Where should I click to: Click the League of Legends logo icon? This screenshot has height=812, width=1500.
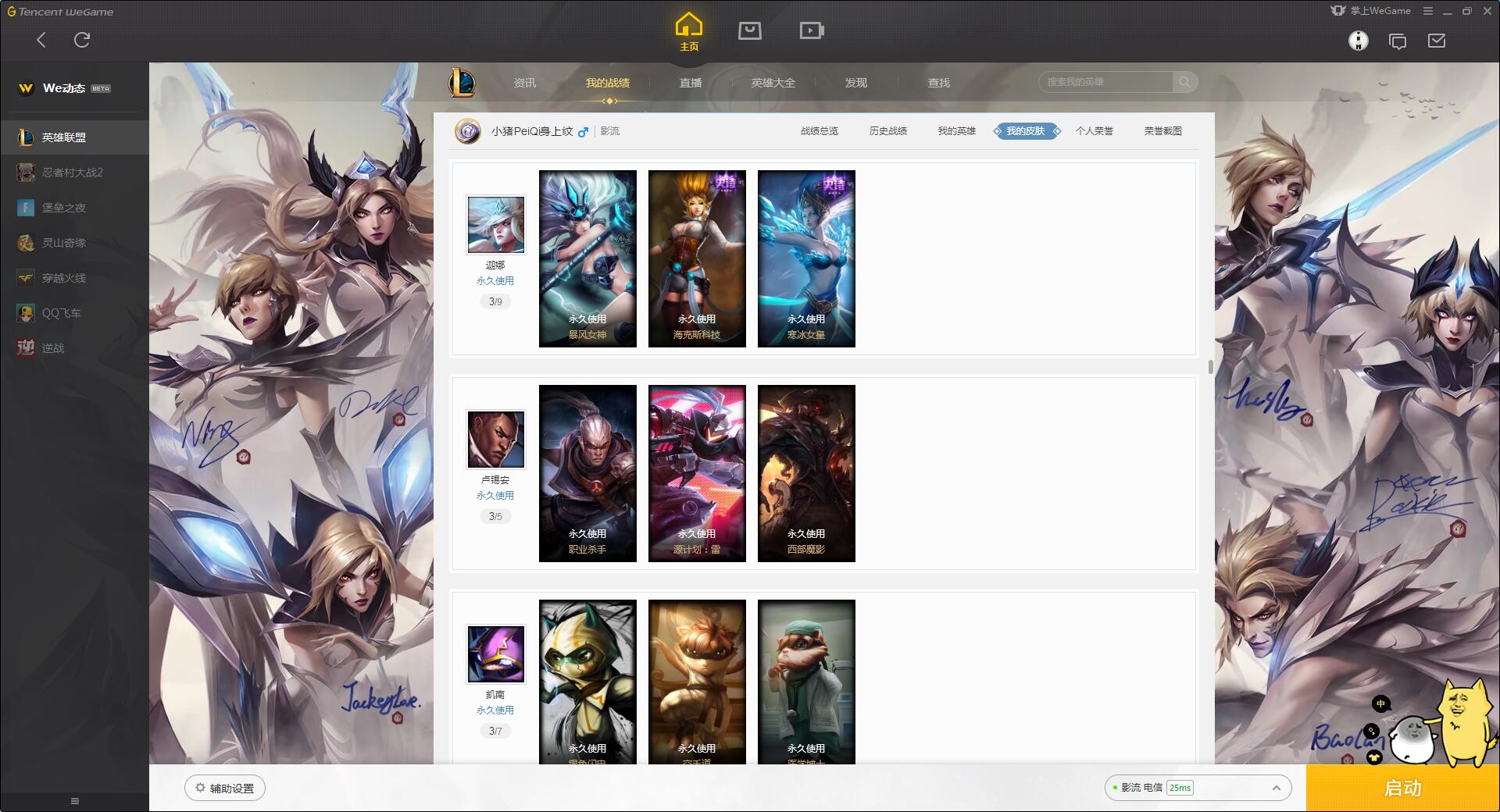pyautogui.click(x=462, y=82)
